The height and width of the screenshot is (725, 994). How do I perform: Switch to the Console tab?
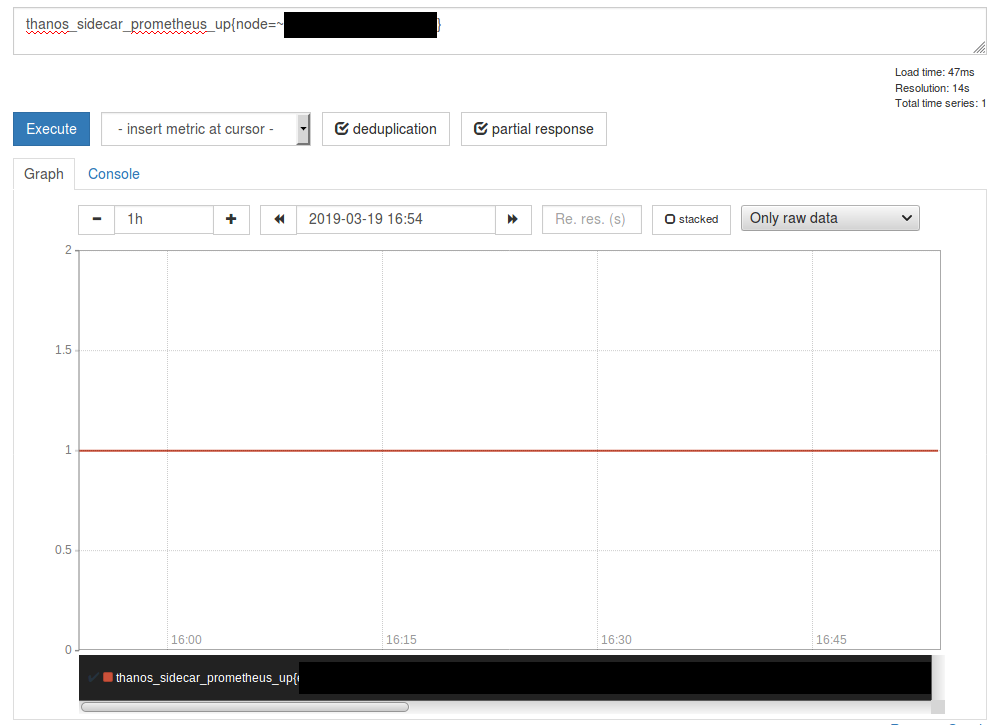pos(113,174)
